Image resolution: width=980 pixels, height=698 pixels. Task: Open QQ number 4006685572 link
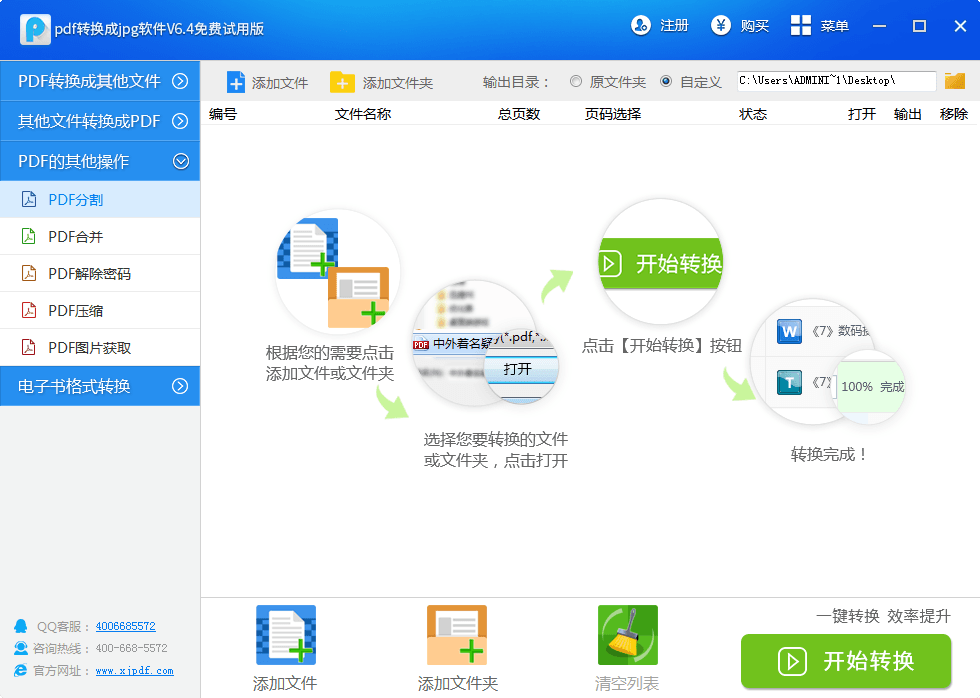click(126, 626)
